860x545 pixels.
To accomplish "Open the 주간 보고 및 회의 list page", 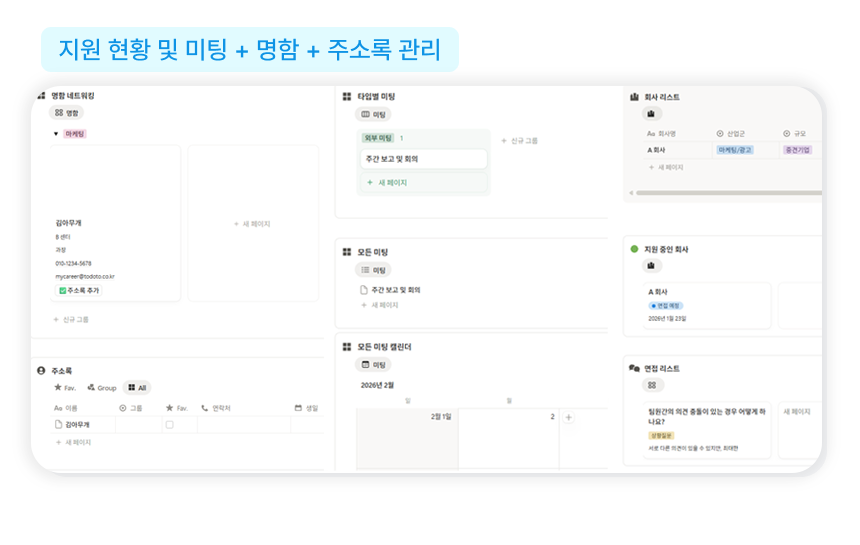I will point(393,290).
